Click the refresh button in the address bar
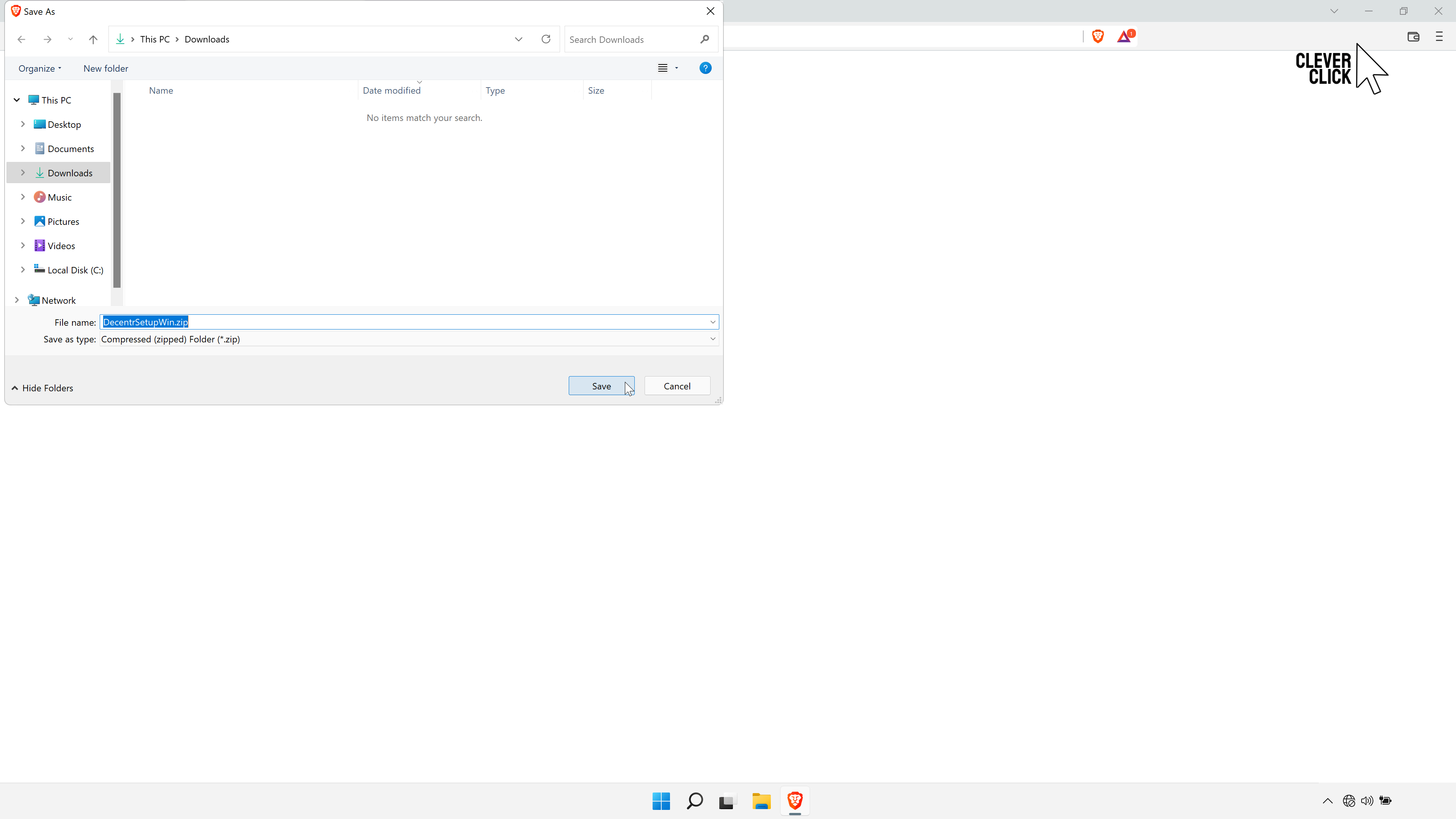The image size is (1456, 819). [546, 39]
